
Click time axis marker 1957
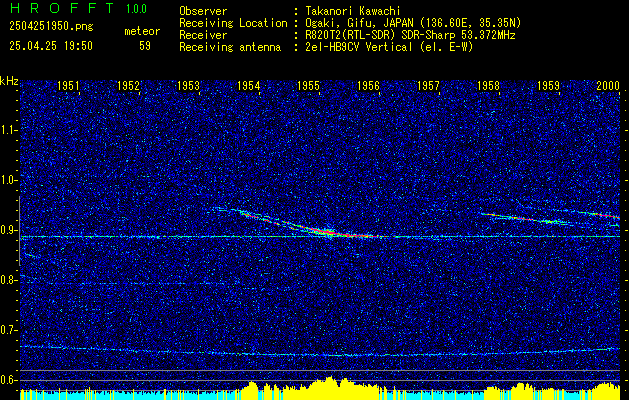point(428,85)
